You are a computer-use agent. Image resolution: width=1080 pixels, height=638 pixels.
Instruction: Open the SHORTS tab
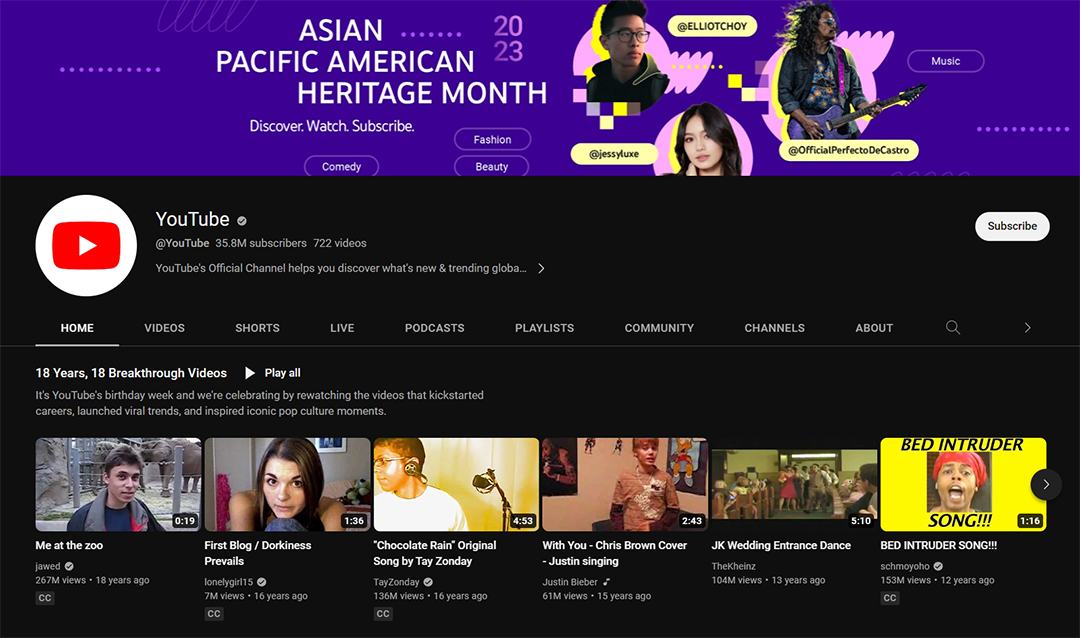point(258,328)
